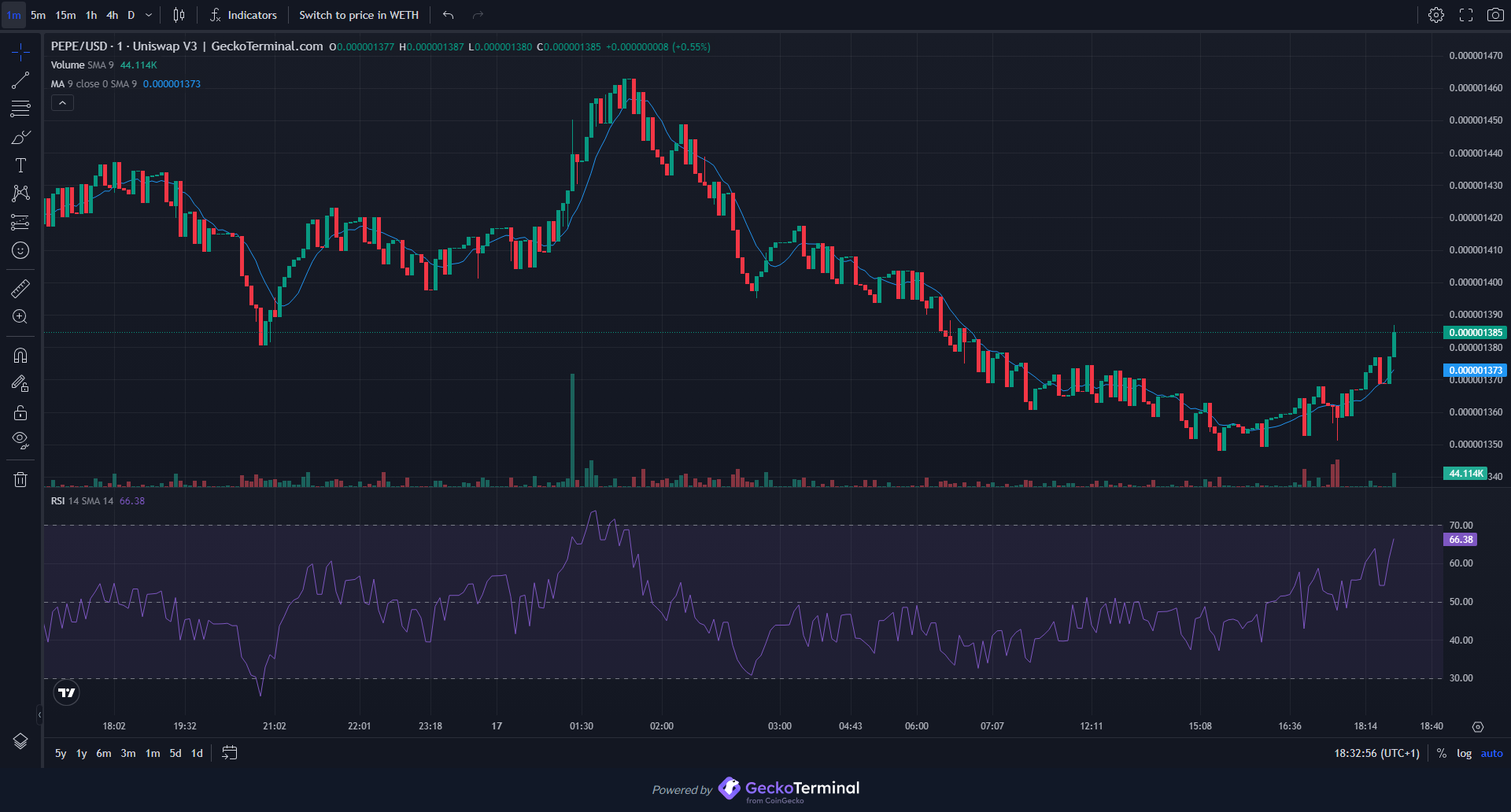This screenshot has width=1511, height=812.
Task: Click the RSI value label 66.38
Action: click(x=1461, y=540)
